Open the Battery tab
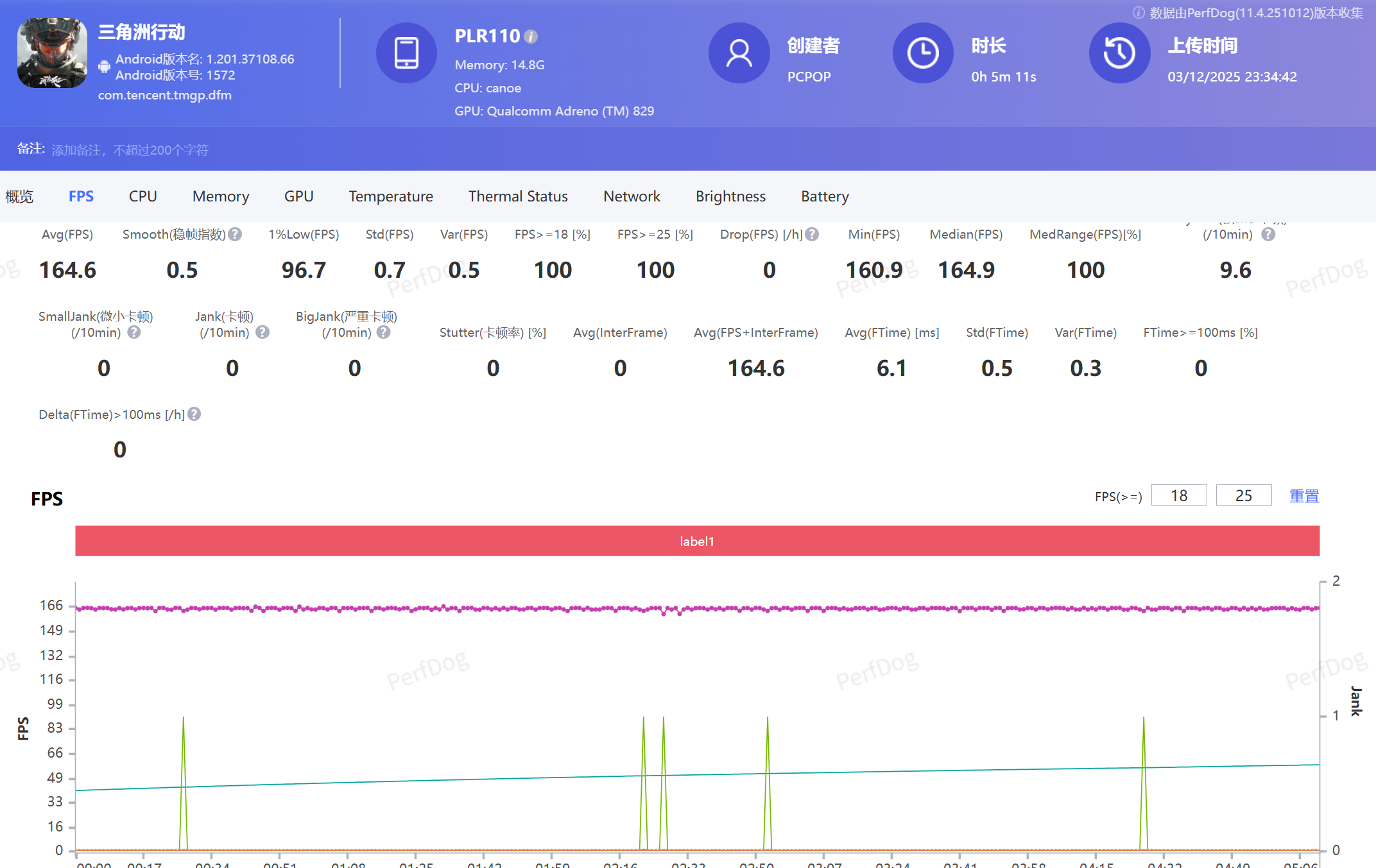 [x=825, y=196]
